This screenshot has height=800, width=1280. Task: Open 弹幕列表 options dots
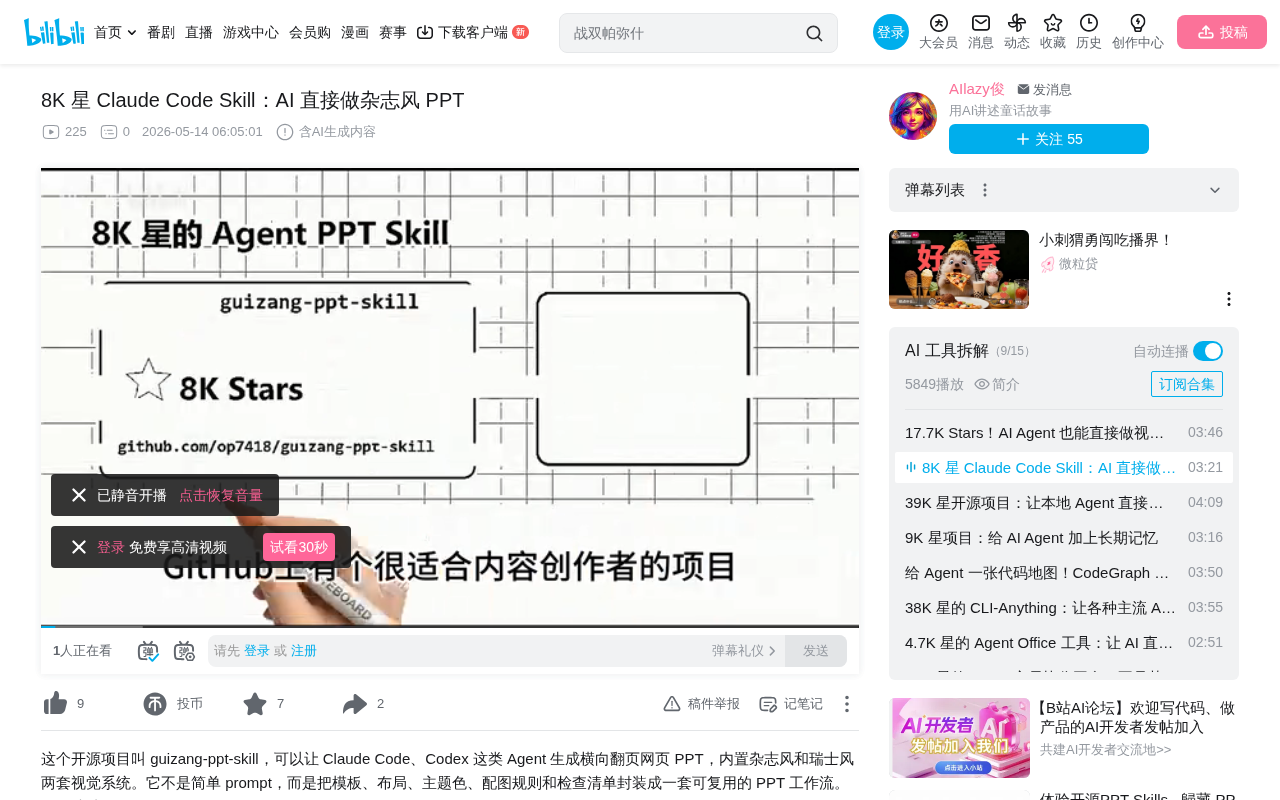pyautogui.click(x=985, y=190)
